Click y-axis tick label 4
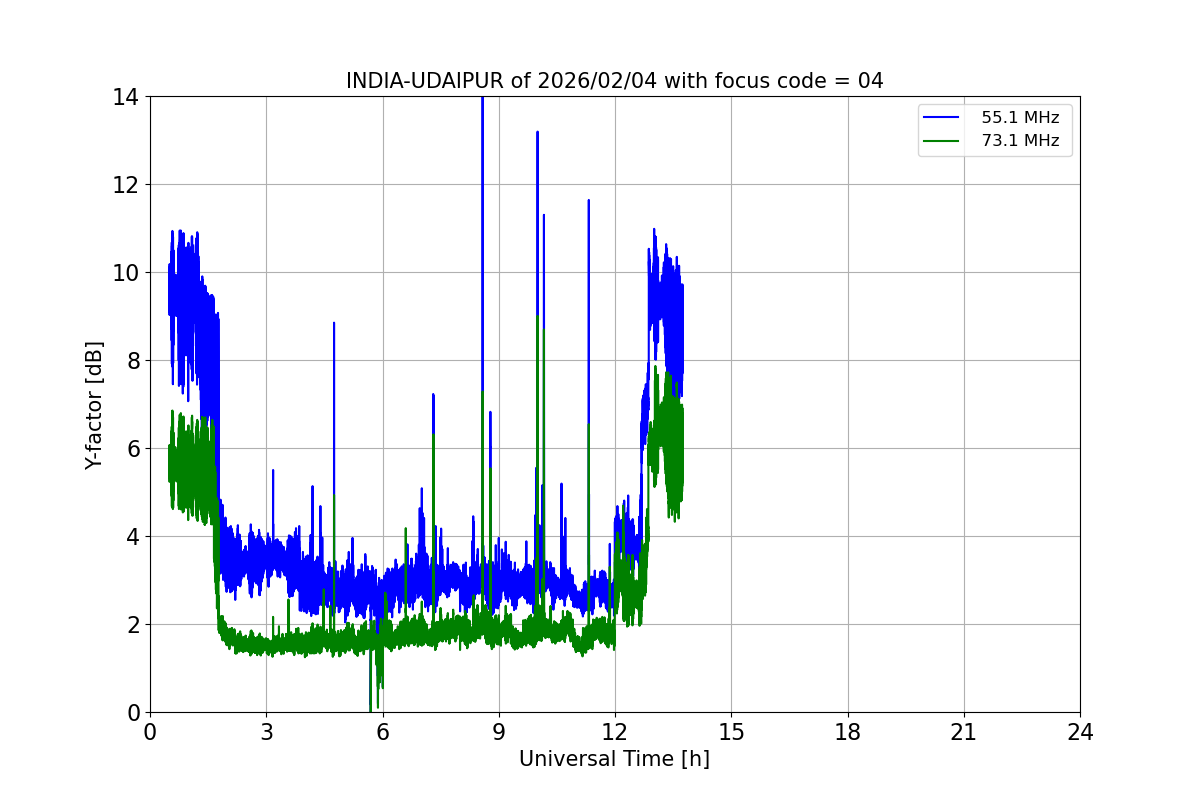 pyautogui.click(x=133, y=537)
